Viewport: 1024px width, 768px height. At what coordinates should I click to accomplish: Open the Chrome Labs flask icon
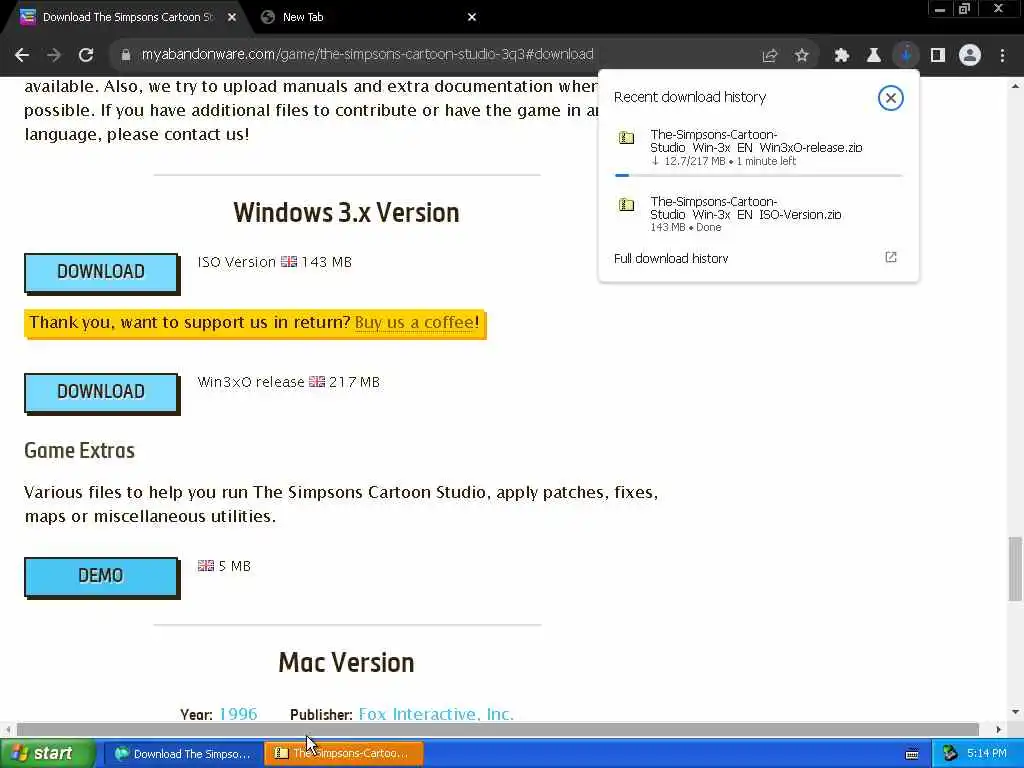click(874, 56)
